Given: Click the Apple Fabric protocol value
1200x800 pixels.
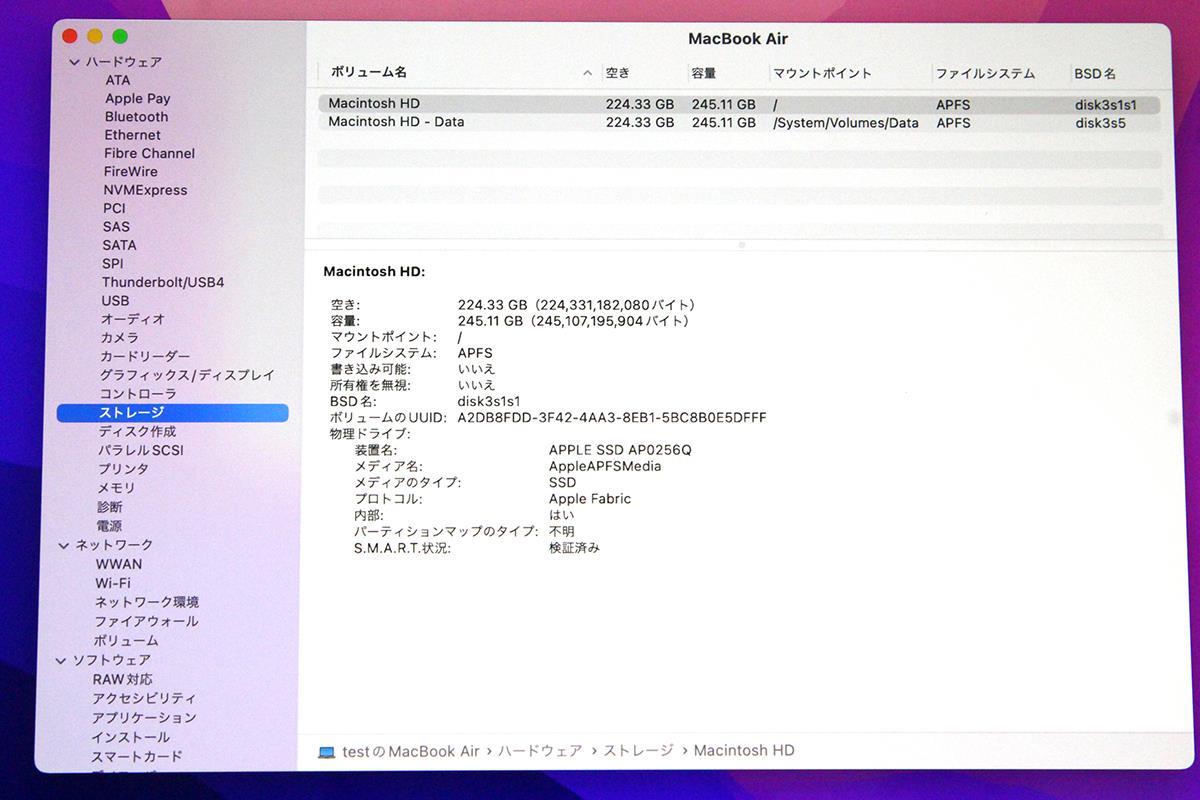Looking at the screenshot, I should [x=590, y=498].
